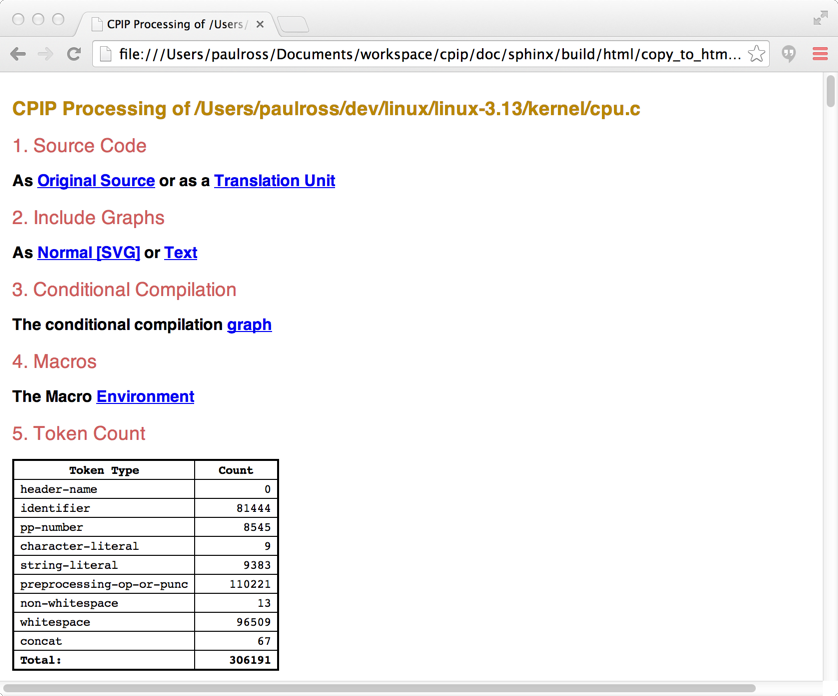
Task: Click the '1. Source Code' heading
Action: click(x=79, y=145)
